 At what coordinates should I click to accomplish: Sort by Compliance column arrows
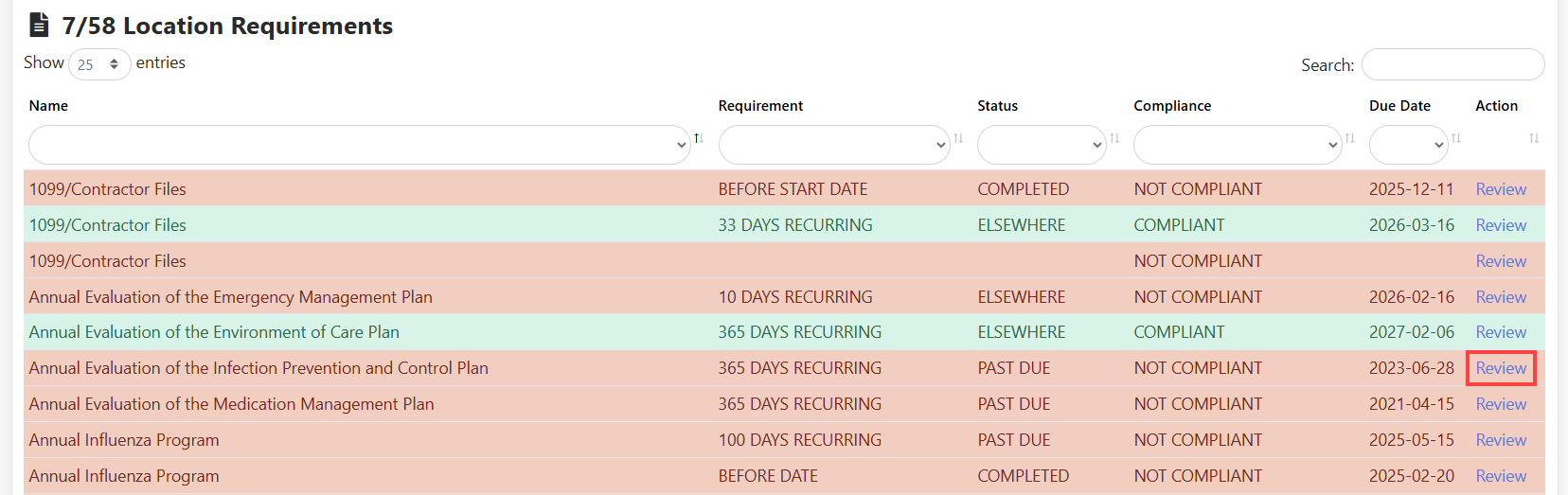[x=1349, y=138]
